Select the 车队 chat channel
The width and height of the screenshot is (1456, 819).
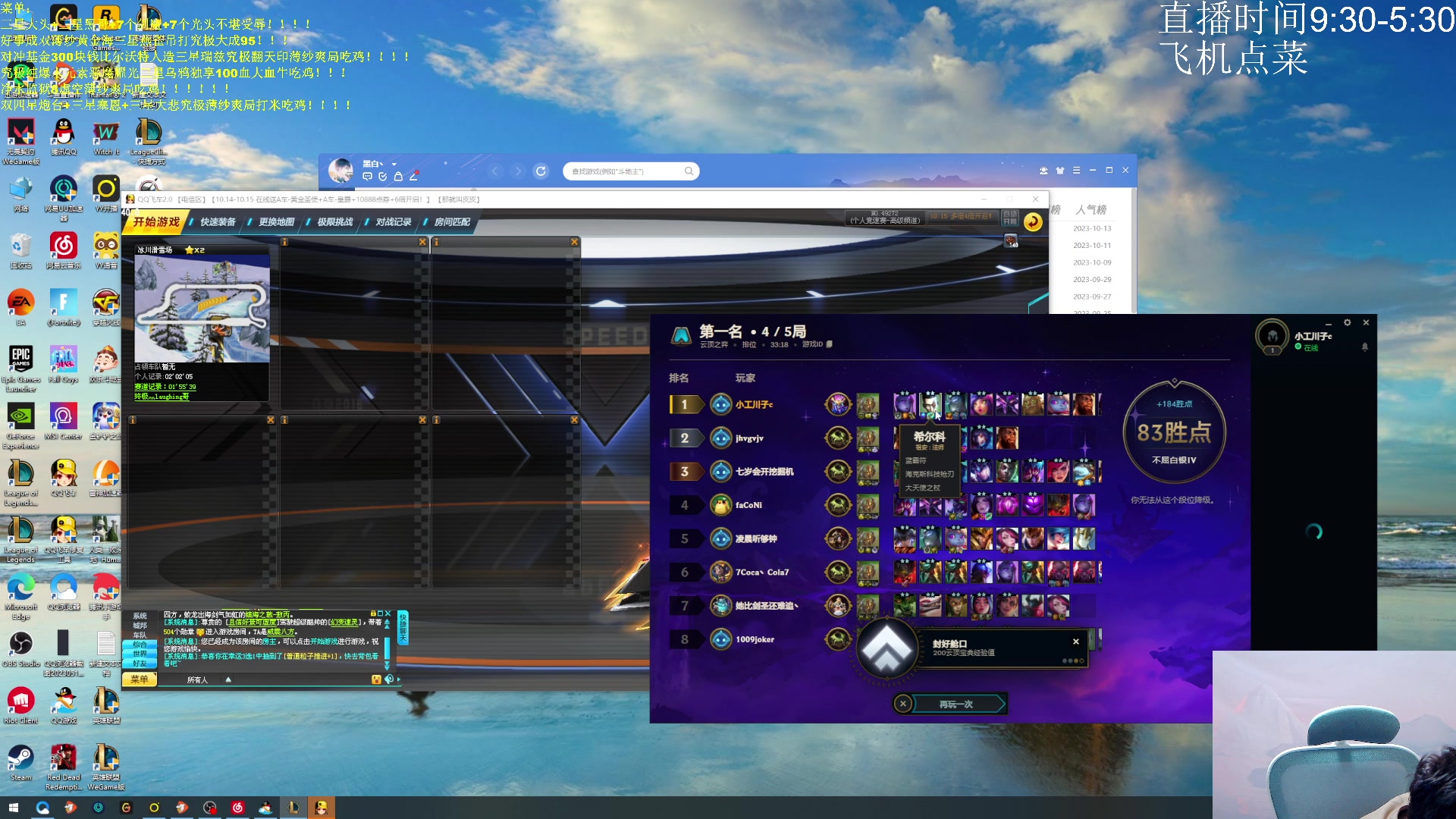tap(140, 635)
